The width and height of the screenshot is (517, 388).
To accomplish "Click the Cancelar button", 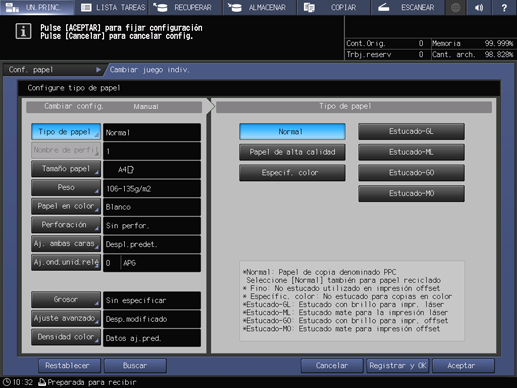I will (332, 366).
